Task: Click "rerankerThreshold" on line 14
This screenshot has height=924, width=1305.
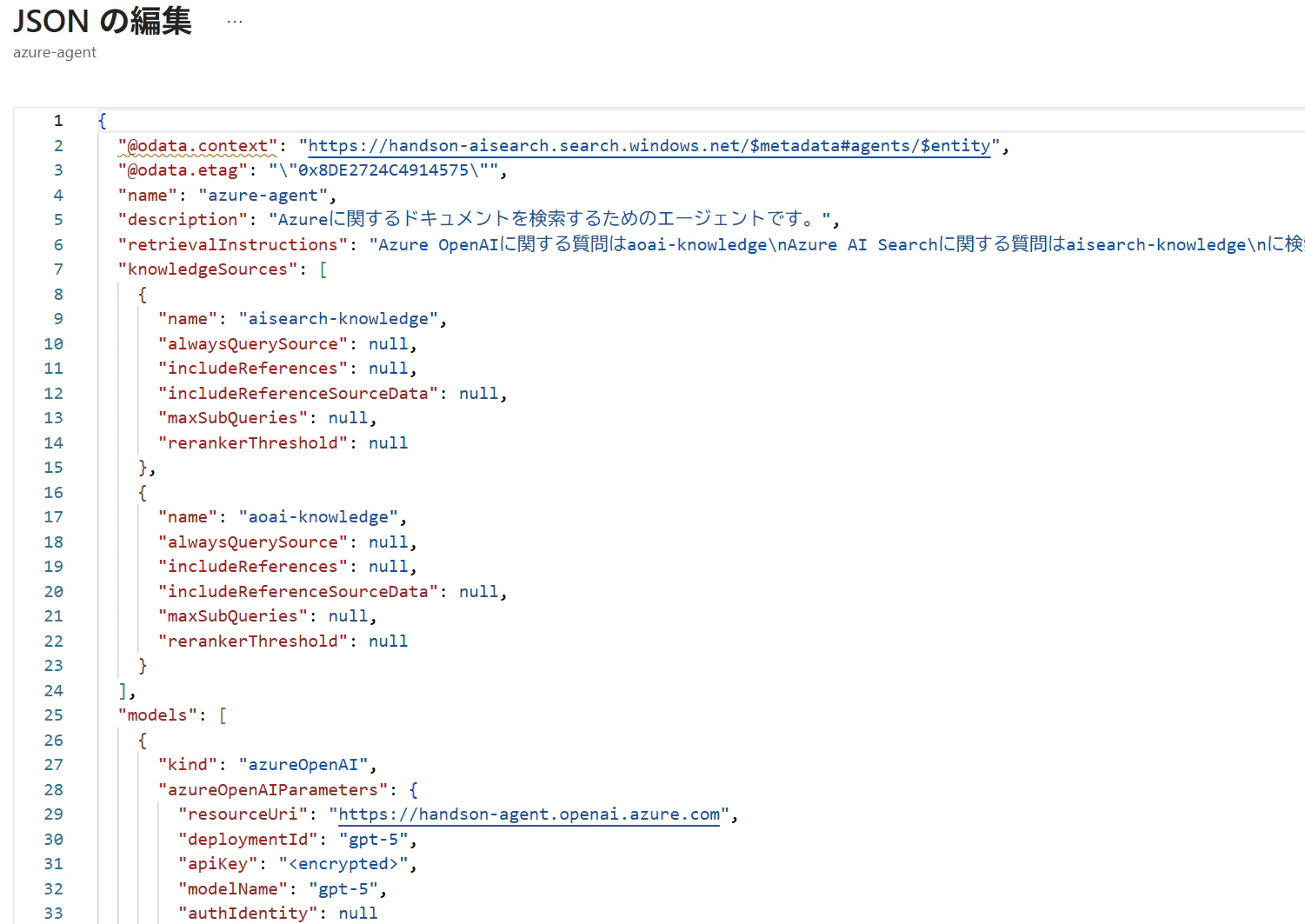Action: 253,443
